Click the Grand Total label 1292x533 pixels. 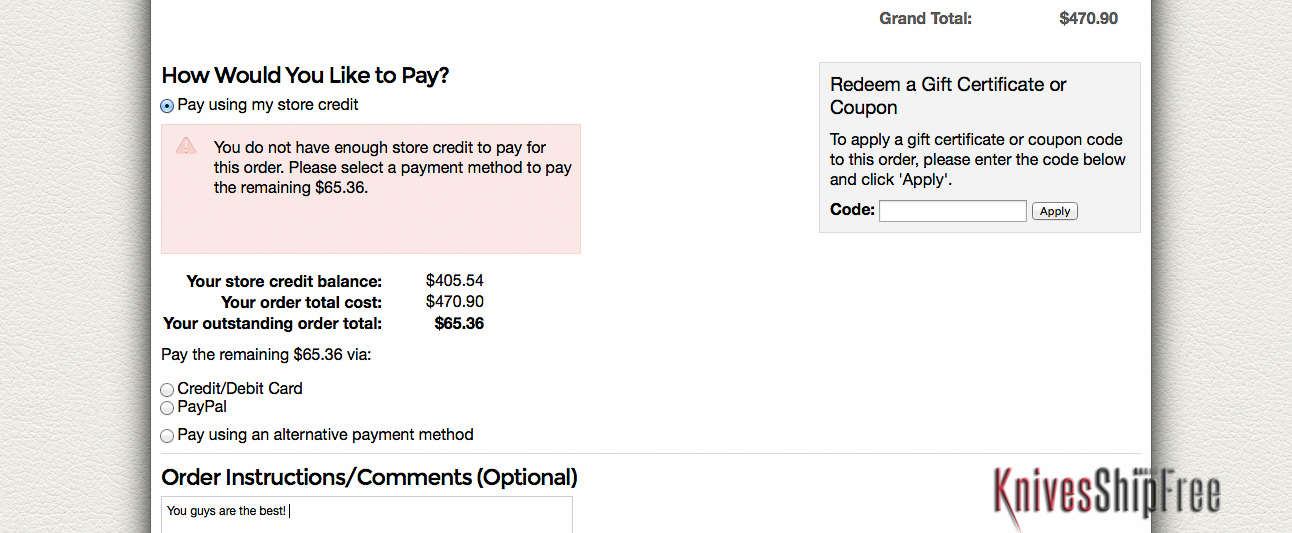tap(925, 18)
